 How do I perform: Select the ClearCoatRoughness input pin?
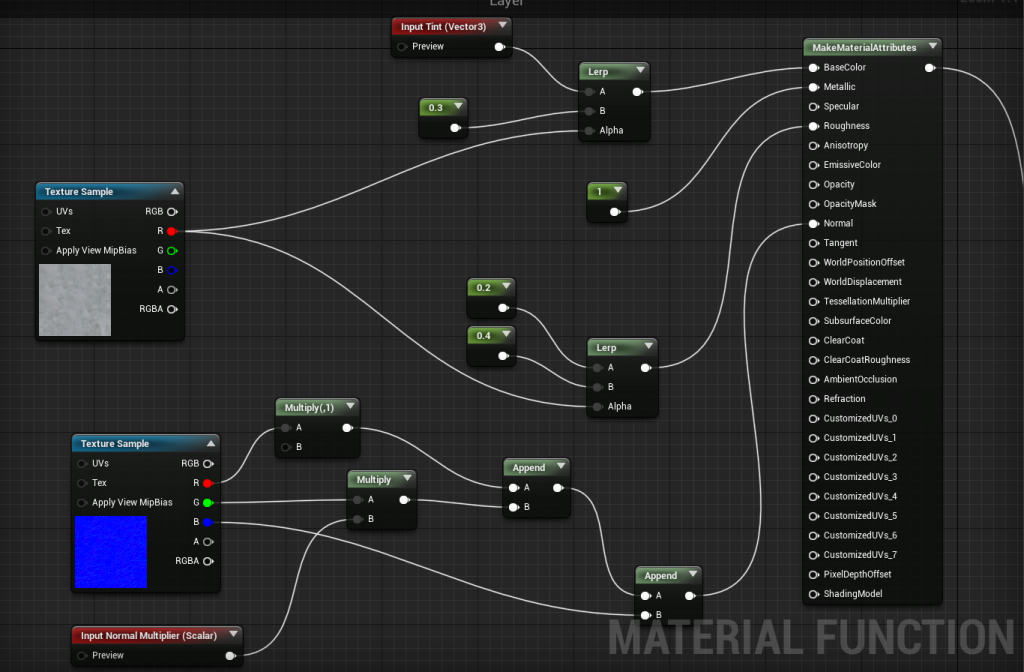coord(814,360)
